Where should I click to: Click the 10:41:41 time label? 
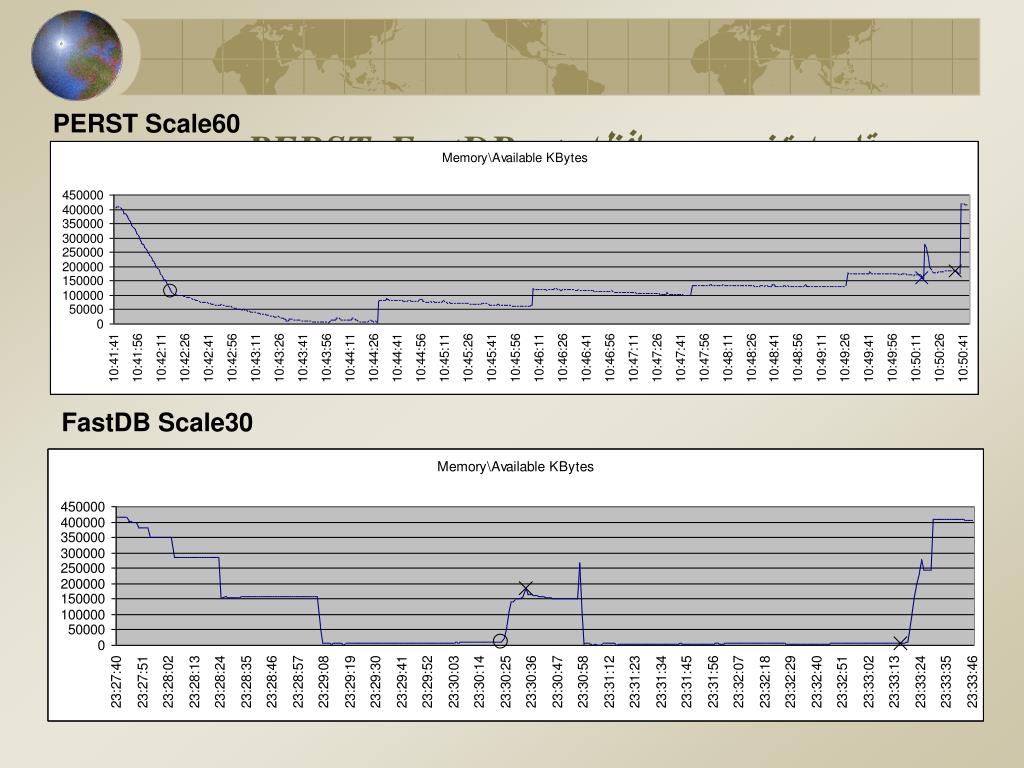click(x=114, y=357)
